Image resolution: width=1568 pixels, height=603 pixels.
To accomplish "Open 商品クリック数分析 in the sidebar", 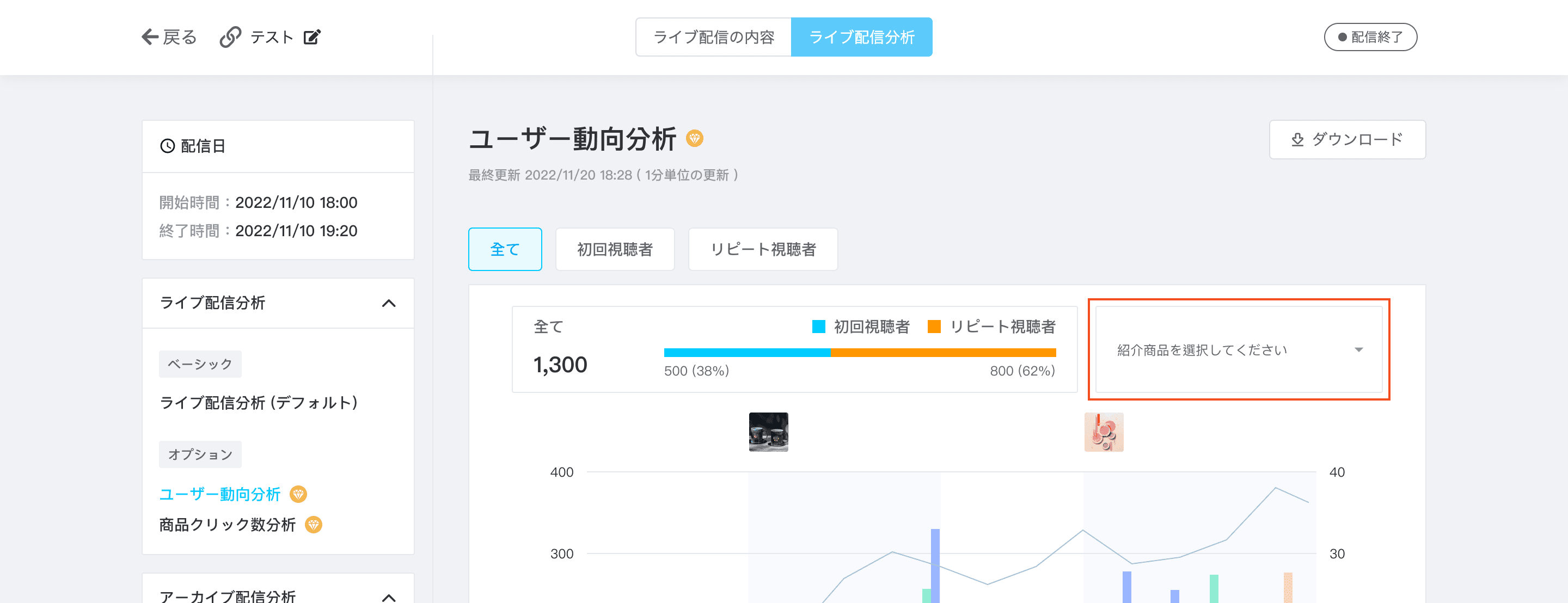I will click(227, 525).
